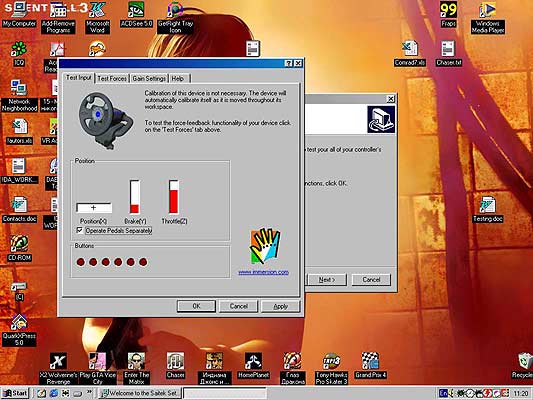This screenshot has height=400, width=533.
Task: Select the Grand Prix 4 game shortcut
Action: coord(370,365)
